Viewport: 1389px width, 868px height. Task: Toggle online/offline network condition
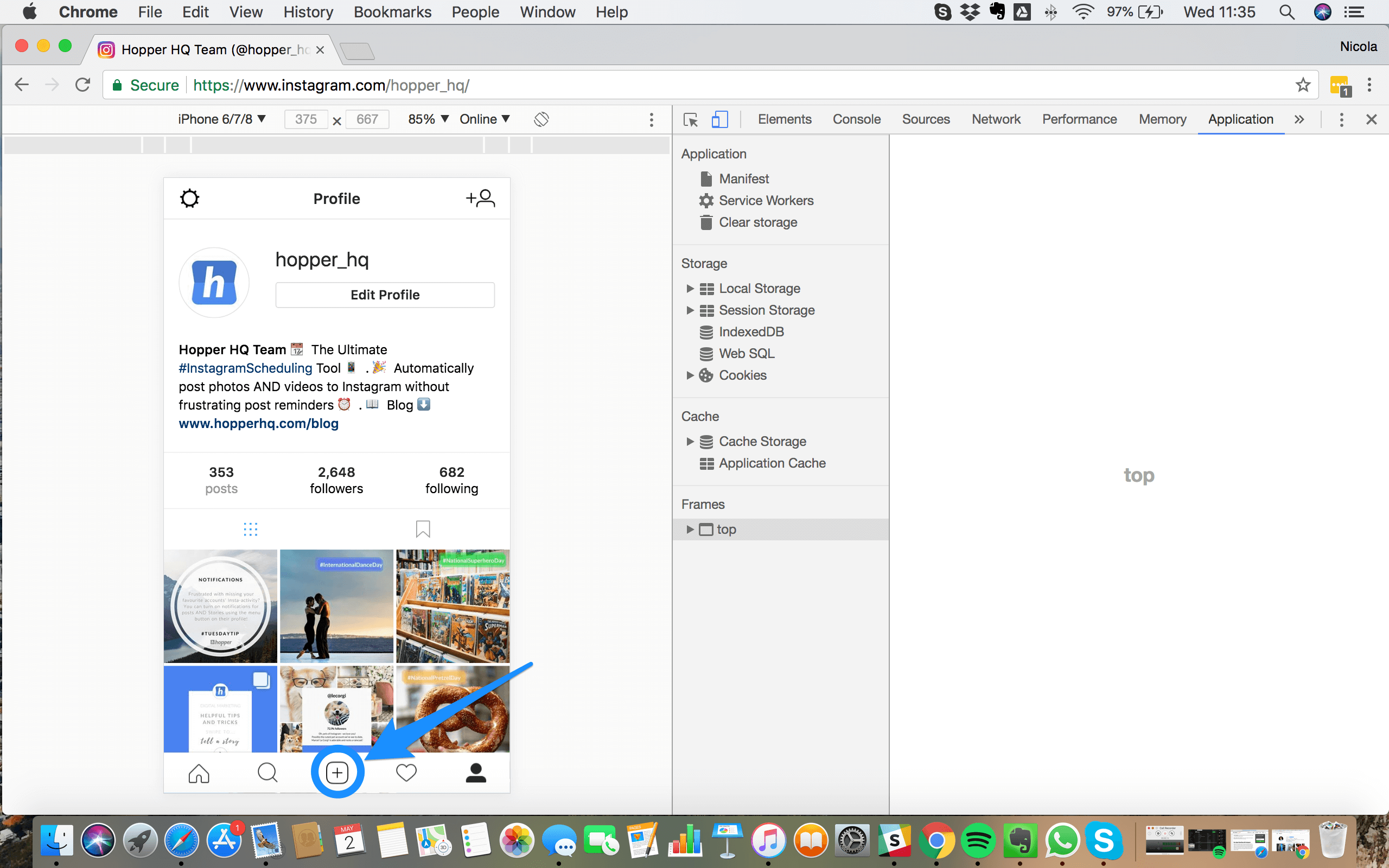click(485, 118)
